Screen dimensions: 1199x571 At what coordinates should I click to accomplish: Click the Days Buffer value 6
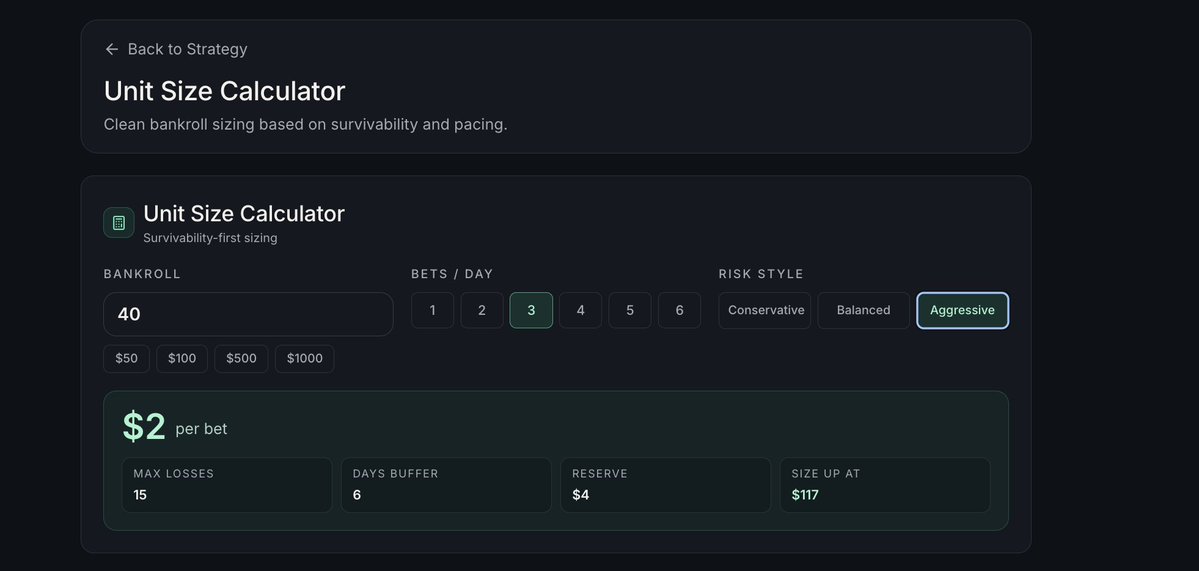(357, 495)
